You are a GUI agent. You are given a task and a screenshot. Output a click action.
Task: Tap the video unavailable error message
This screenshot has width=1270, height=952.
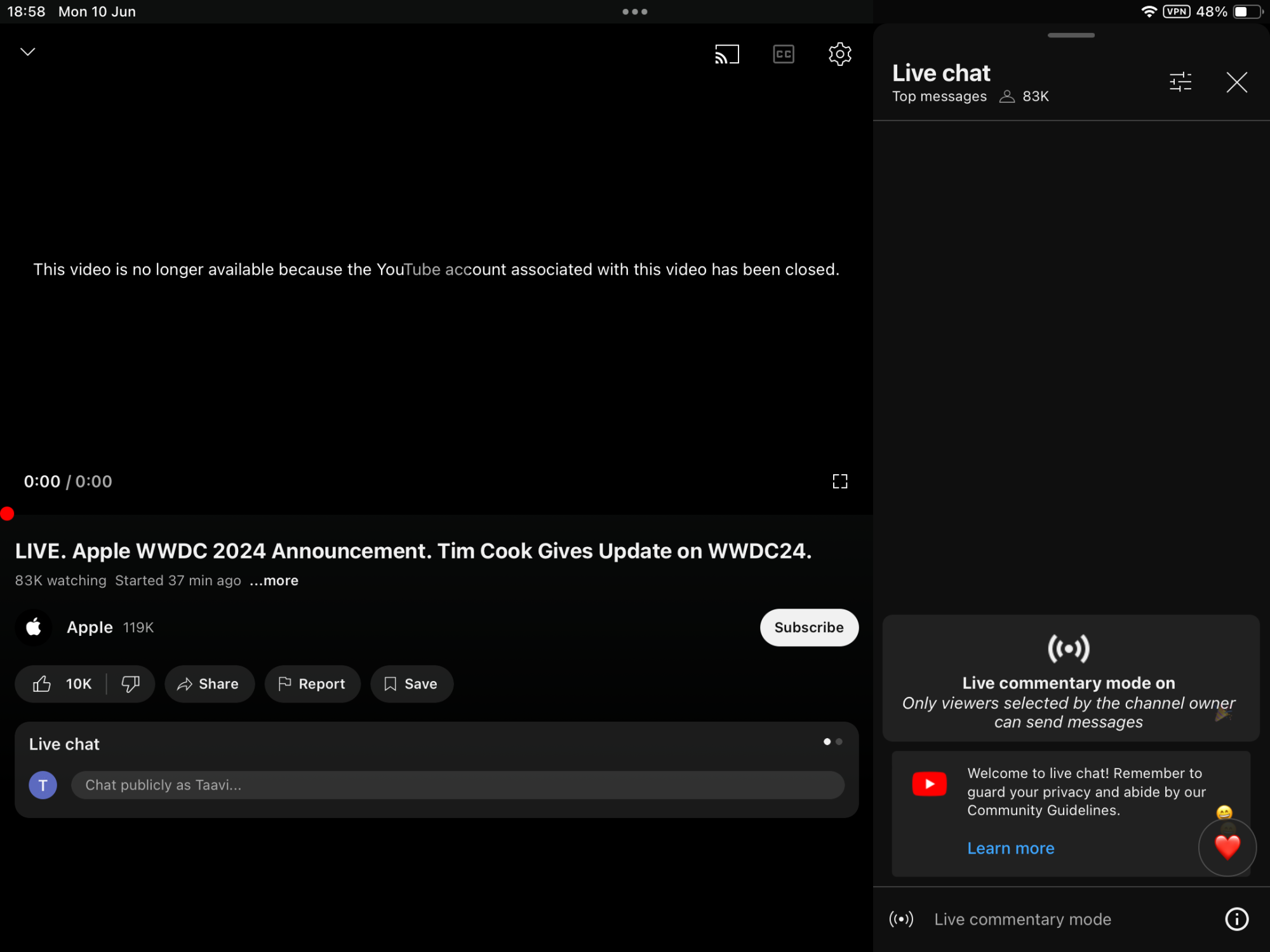tap(436, 269)
